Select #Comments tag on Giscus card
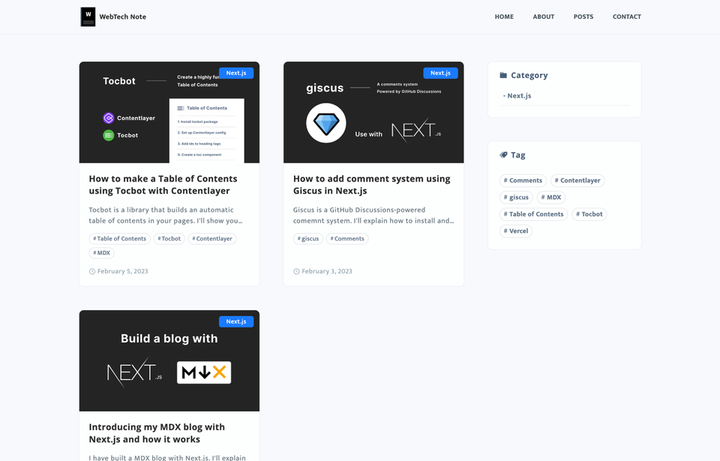 tap(347, 239)
